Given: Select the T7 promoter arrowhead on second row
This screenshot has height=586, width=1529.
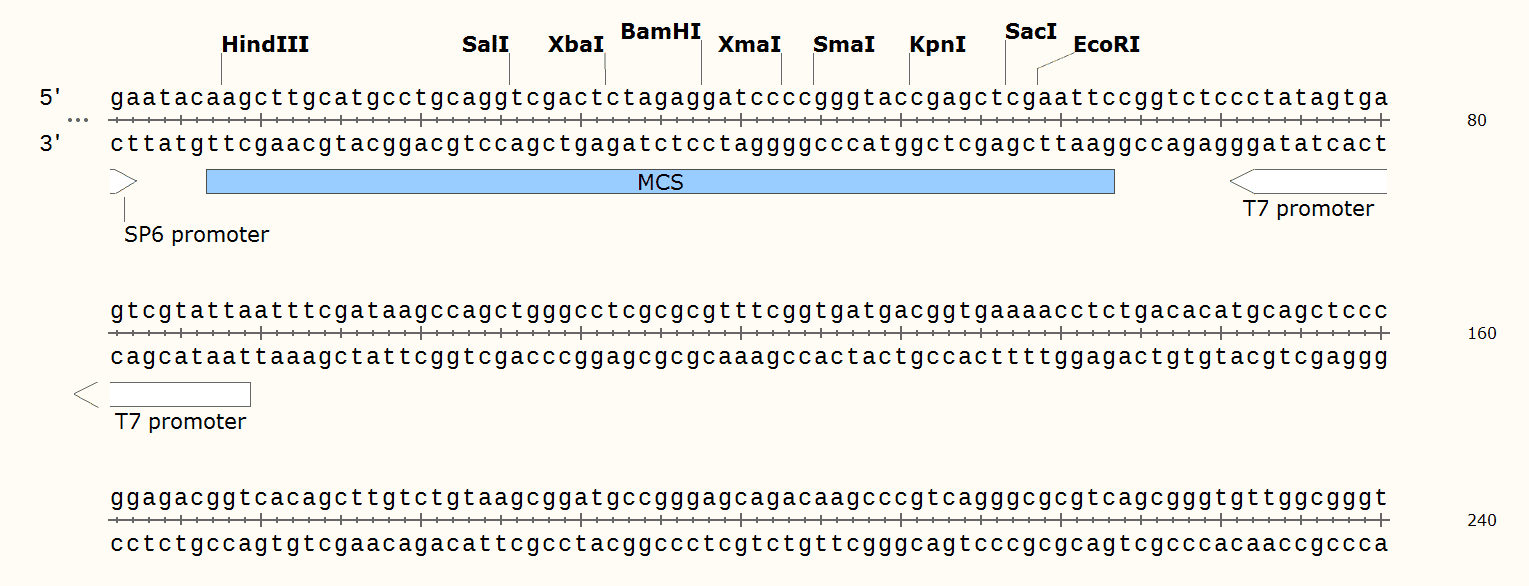Looking at the screenshot, I should click(88, 394).
